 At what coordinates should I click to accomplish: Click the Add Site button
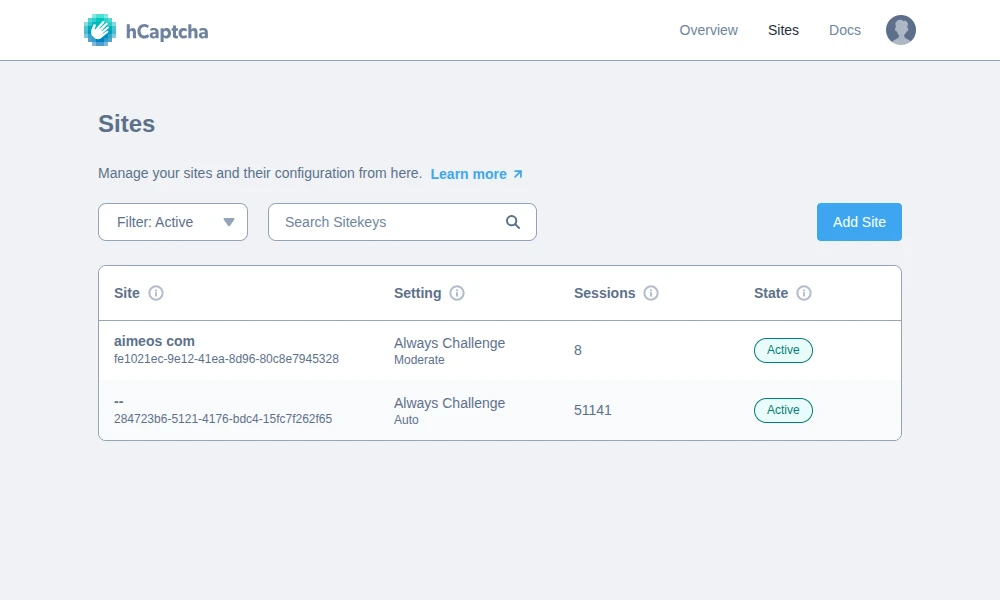(x=859, y=222)
